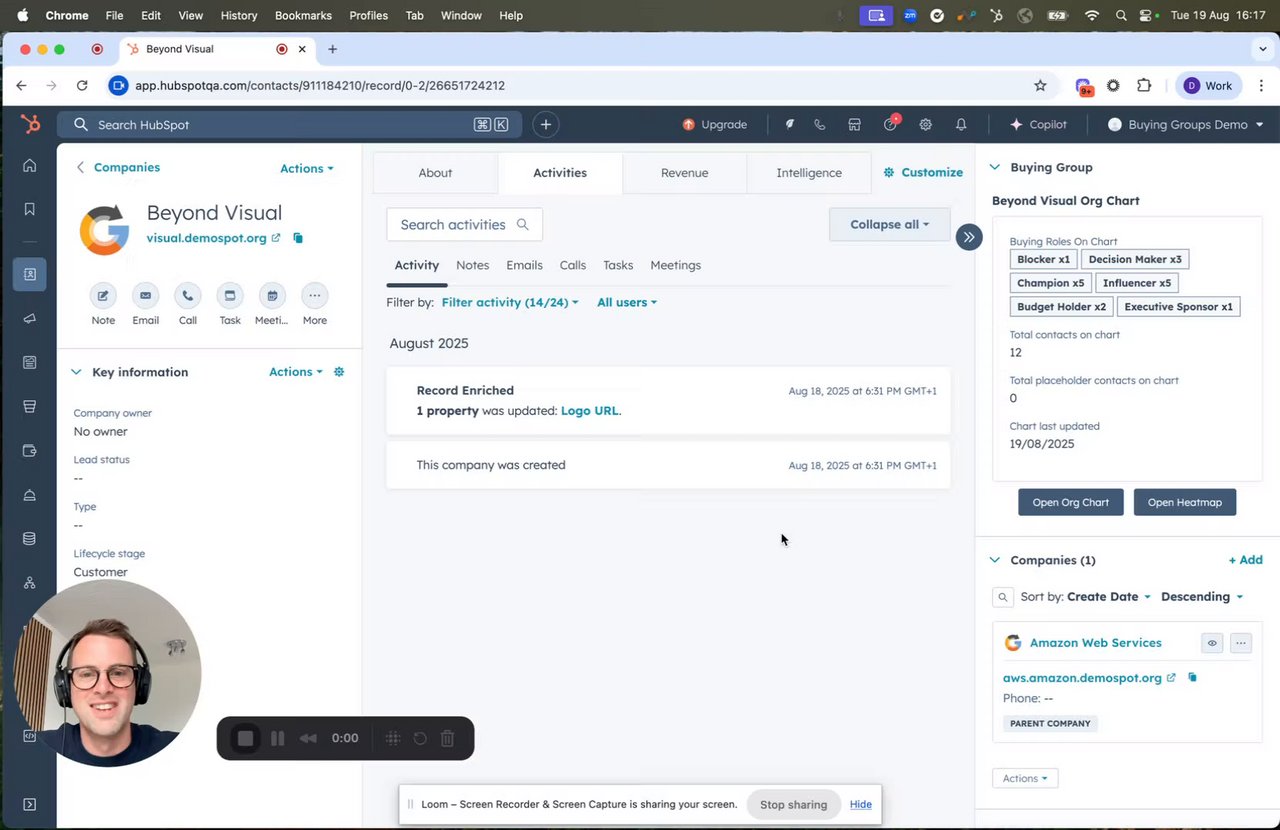This screenshot has width=1280, height=830.
Task: Open the Collapse all dropdown
Action: [890, 224]
